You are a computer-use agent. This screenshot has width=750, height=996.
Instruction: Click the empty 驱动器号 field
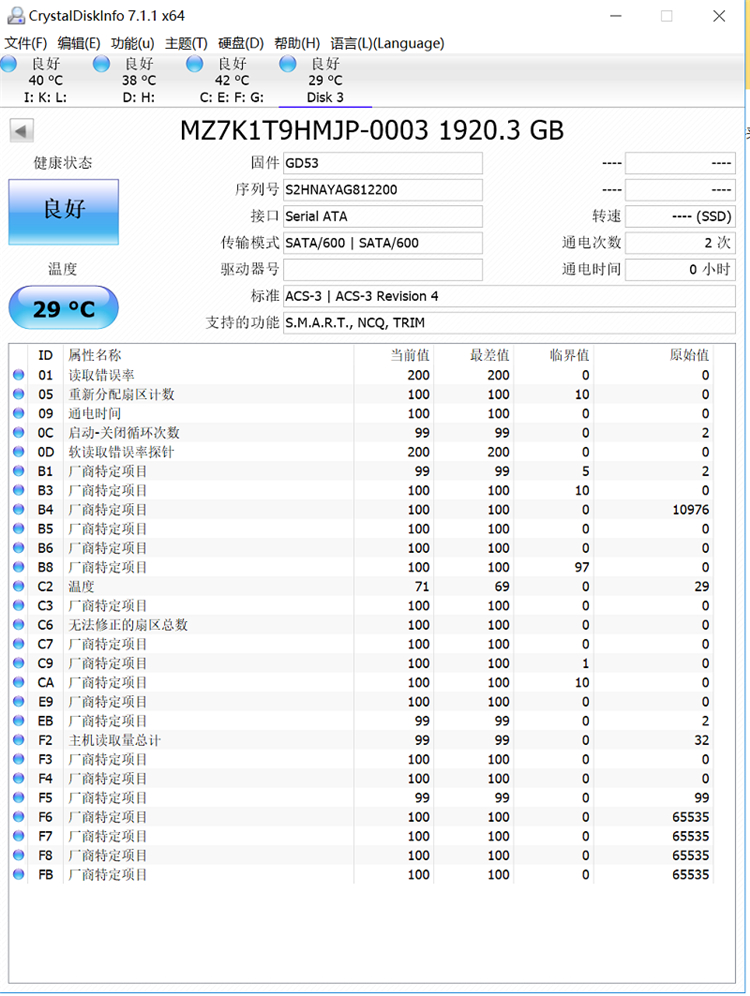tap(383, 270)
